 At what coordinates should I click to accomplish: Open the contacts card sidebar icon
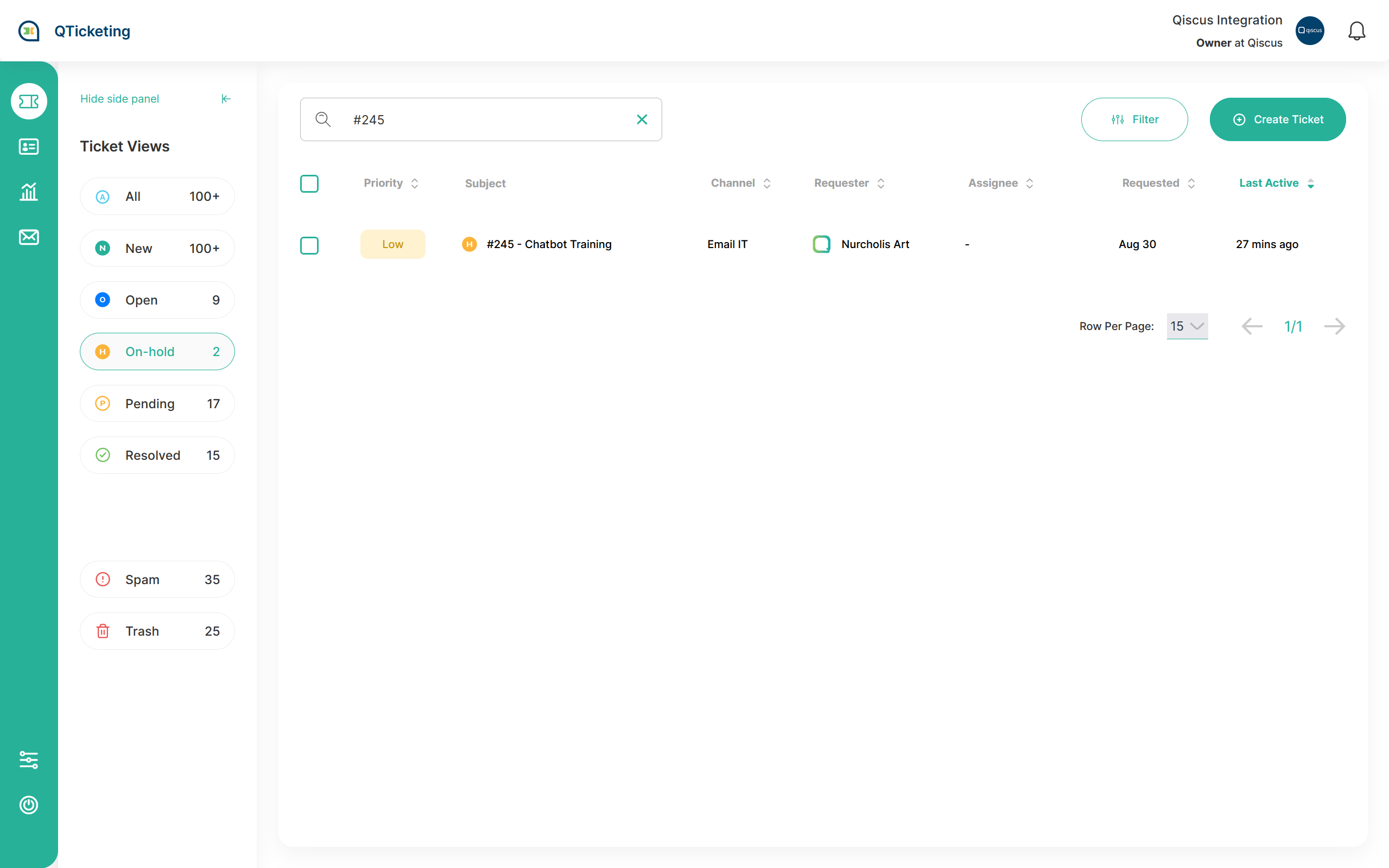pyautogui.click(x=29, y=147)
